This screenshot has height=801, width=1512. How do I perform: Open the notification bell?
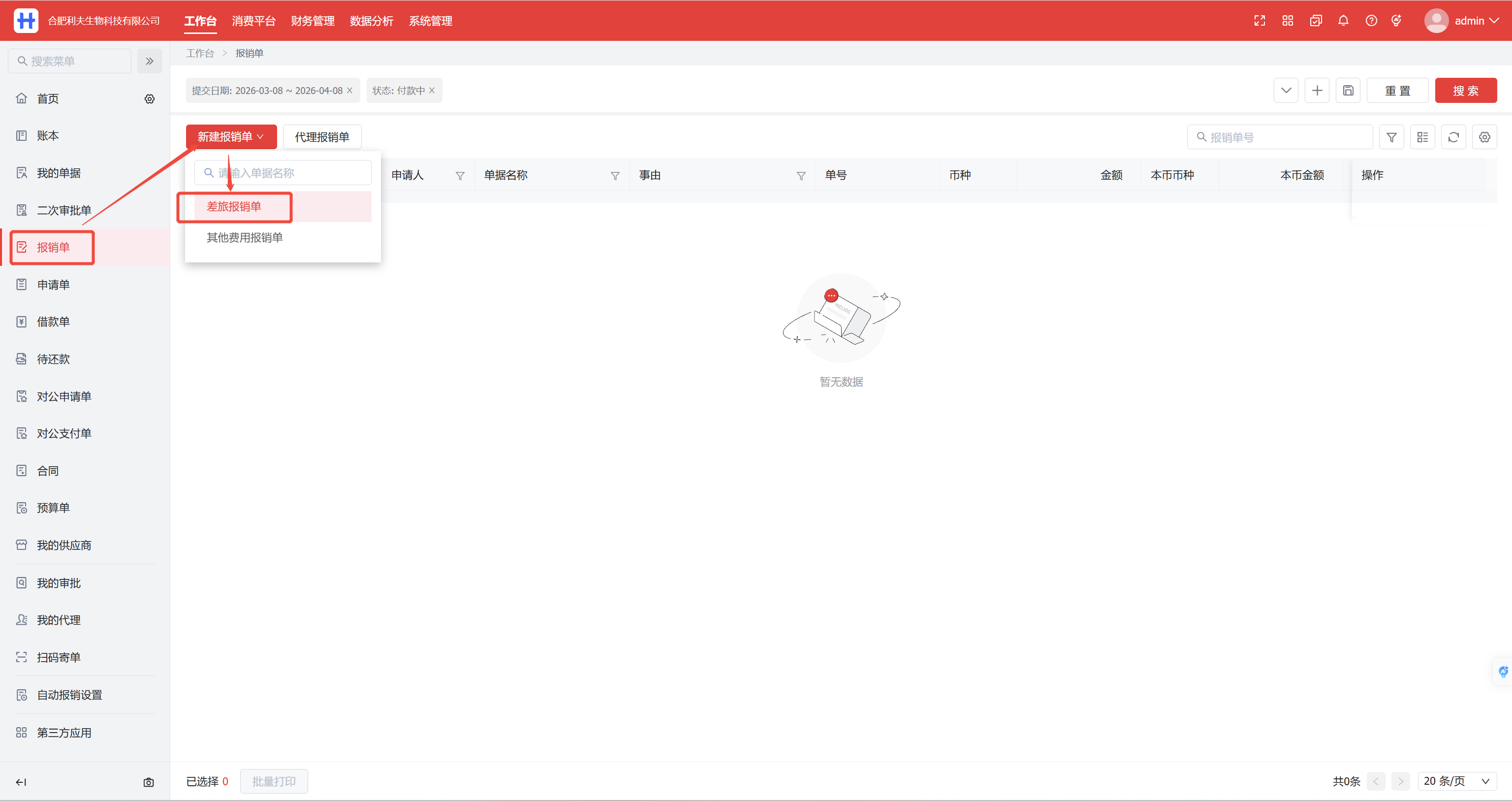(x=1343, y=21)
